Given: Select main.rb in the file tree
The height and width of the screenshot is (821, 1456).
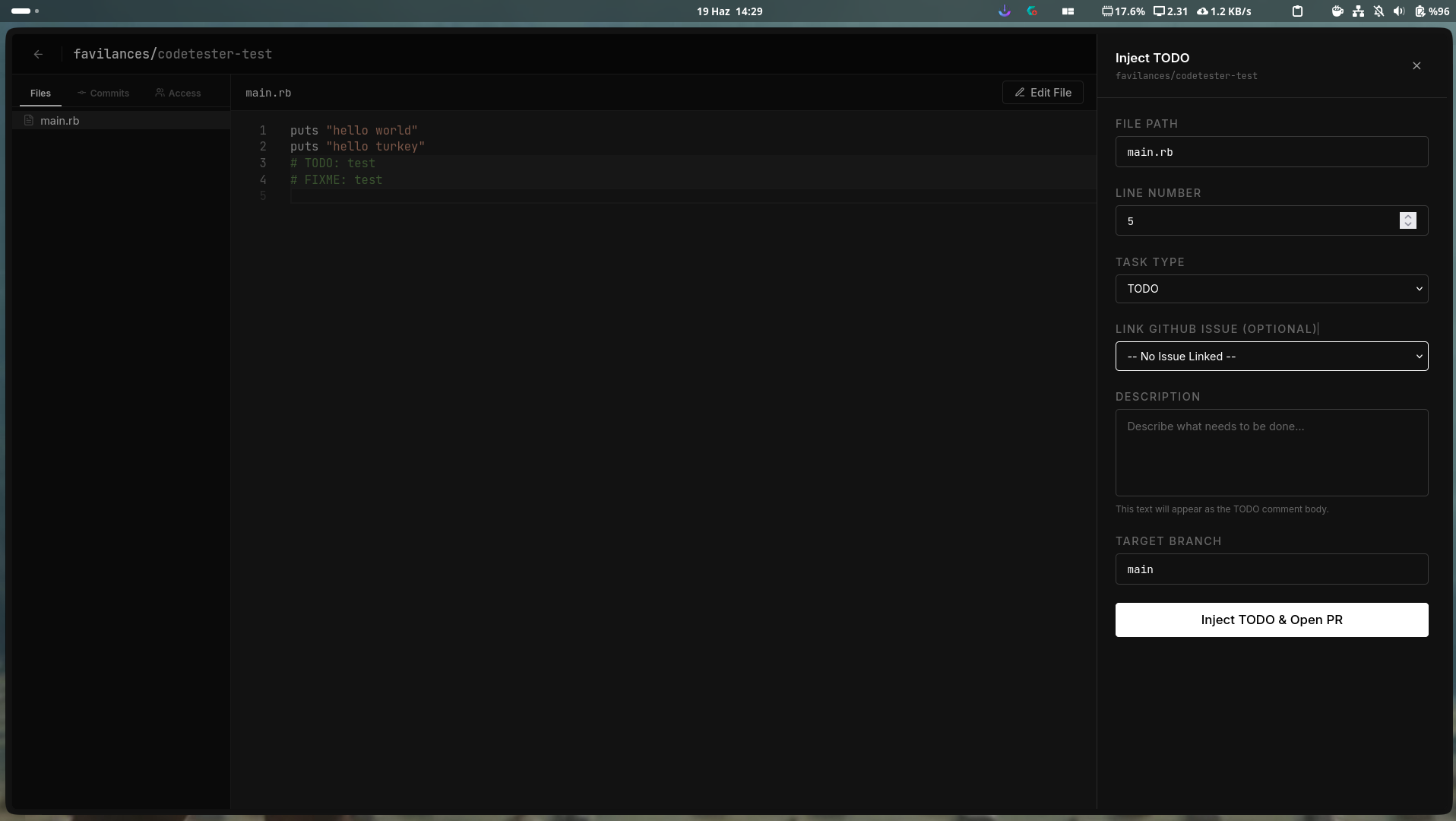Looking at the screenshot, I should point(121,121).
